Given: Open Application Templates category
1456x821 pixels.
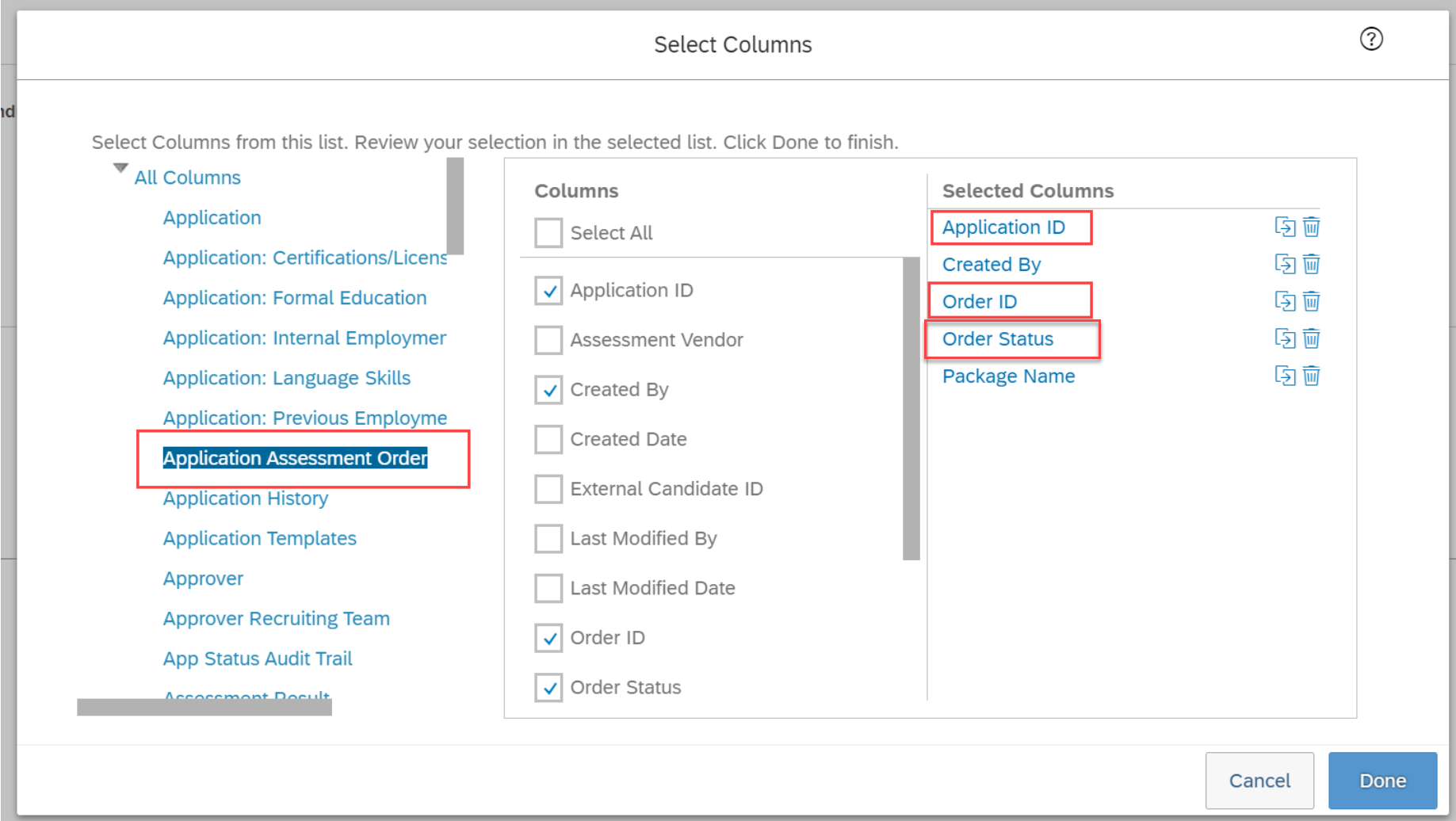Looking at the screenshot, I should pyautogui.click(x=260, y=539).
